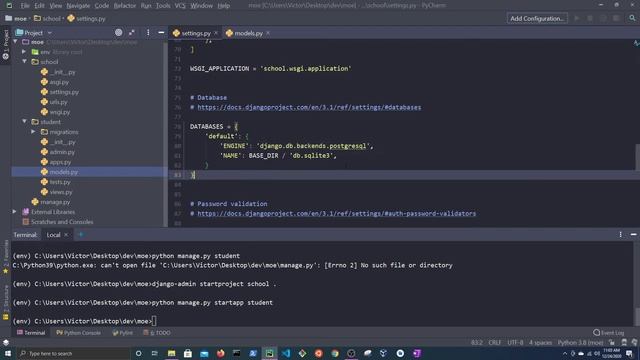Open 2: Favorites side strip button
Screen dimensions: 640x360
6,258
